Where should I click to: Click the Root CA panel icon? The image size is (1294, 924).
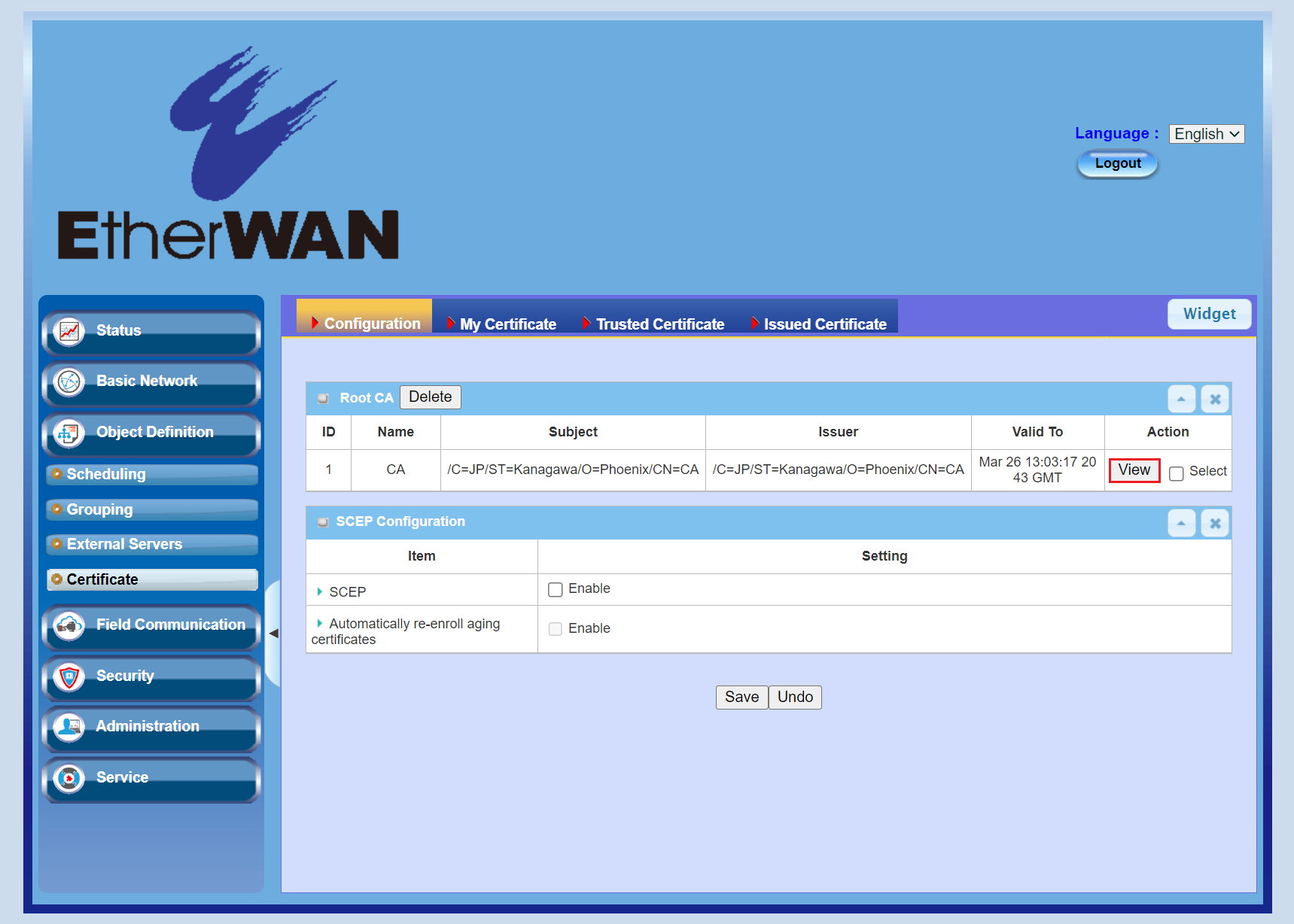(x=323, y=398)
